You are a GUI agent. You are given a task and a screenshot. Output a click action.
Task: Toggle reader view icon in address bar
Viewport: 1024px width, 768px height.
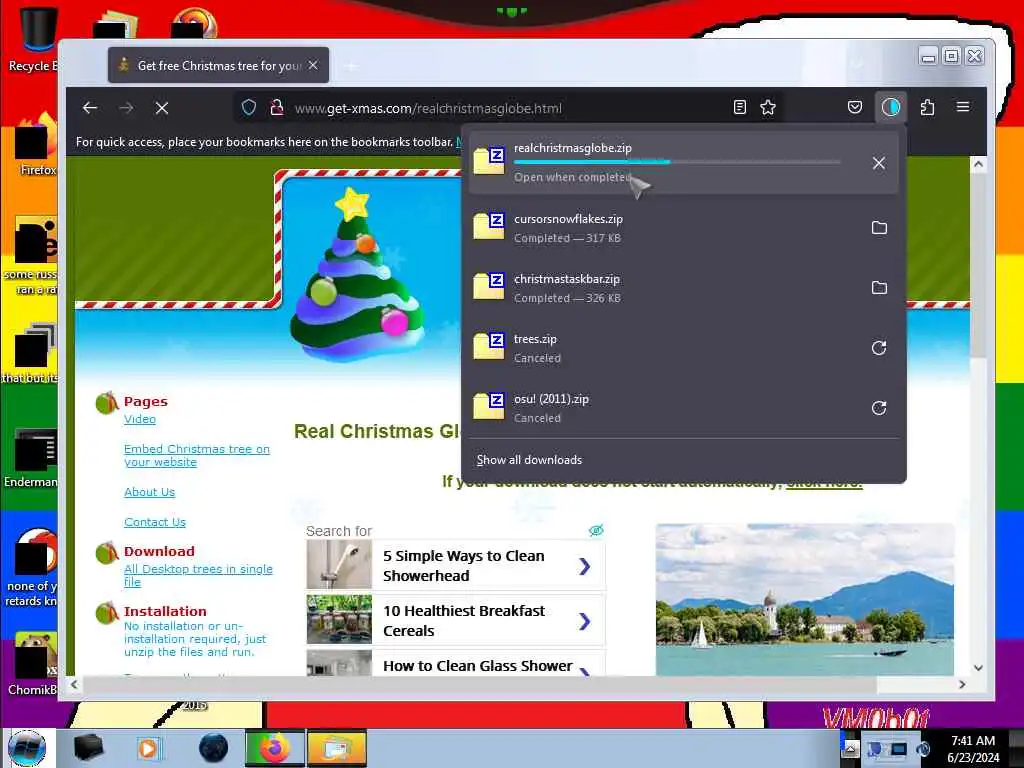click(x=739, y=108)
